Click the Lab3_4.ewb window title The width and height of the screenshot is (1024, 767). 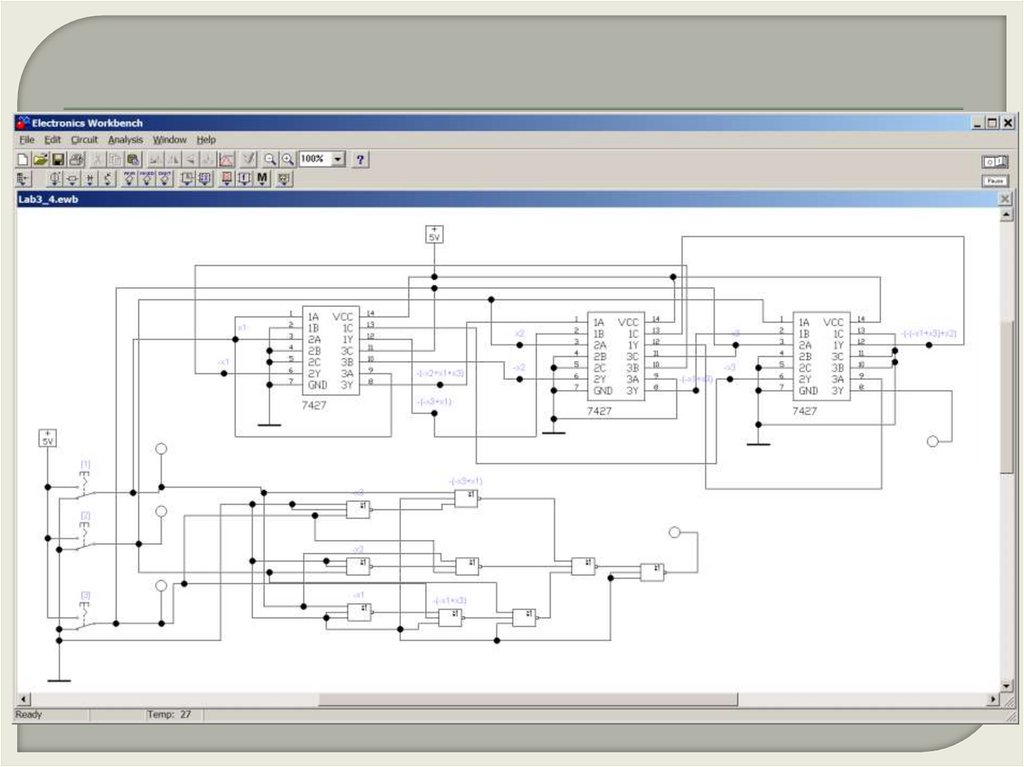tap(48, 199)
